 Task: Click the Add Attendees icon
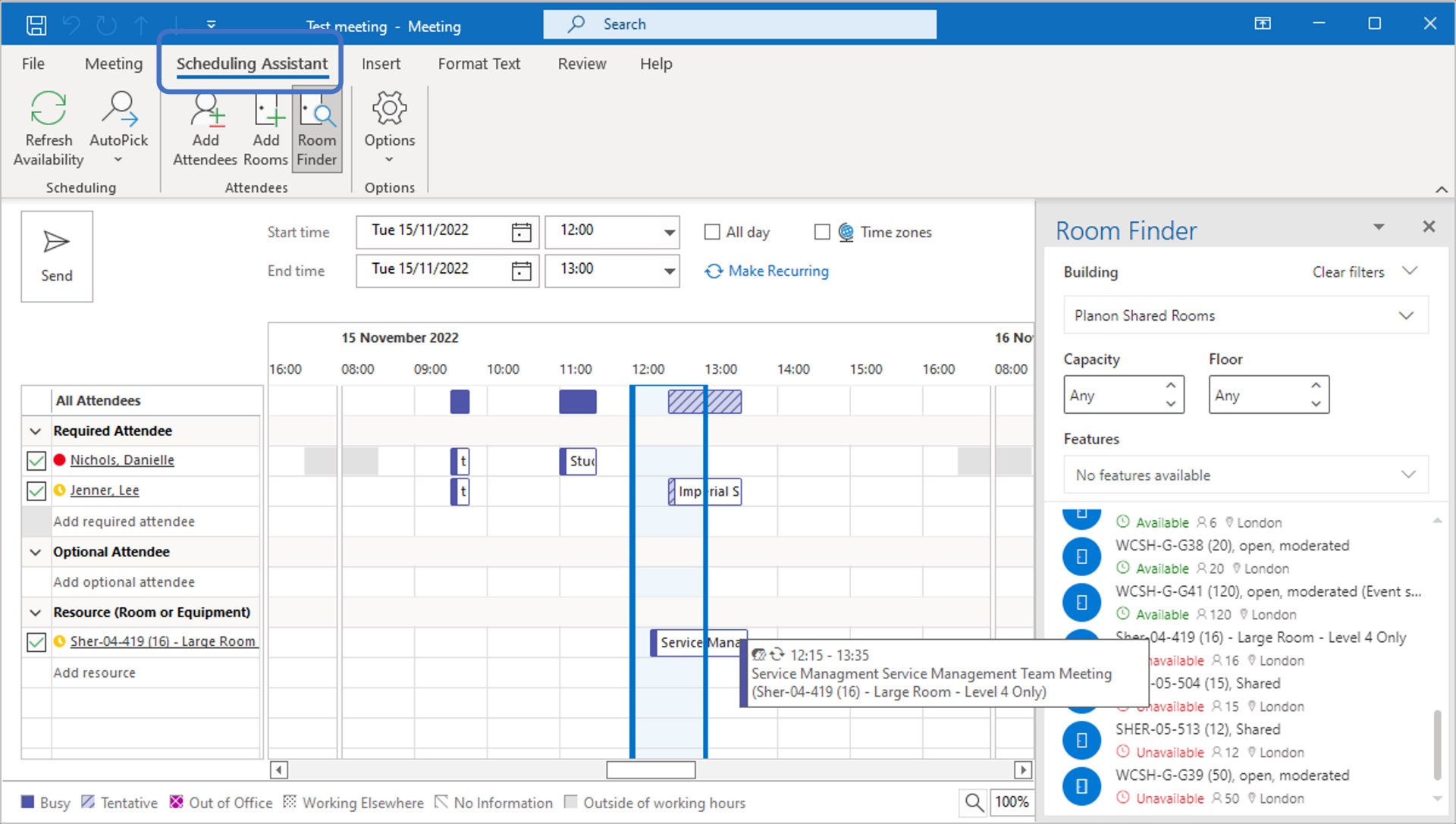pos(206,108)
